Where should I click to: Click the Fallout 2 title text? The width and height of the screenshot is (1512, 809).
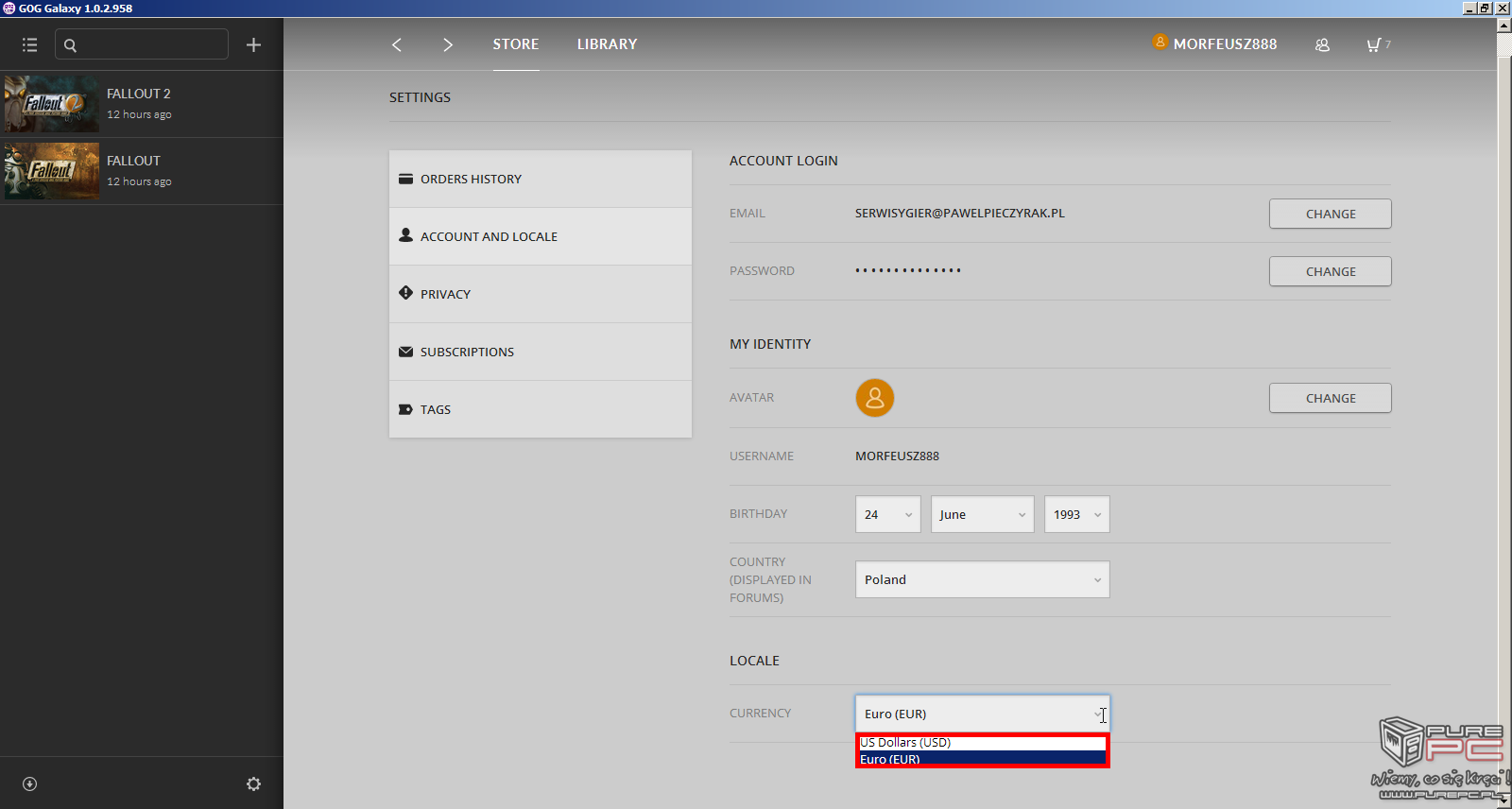tap(139, 94)
